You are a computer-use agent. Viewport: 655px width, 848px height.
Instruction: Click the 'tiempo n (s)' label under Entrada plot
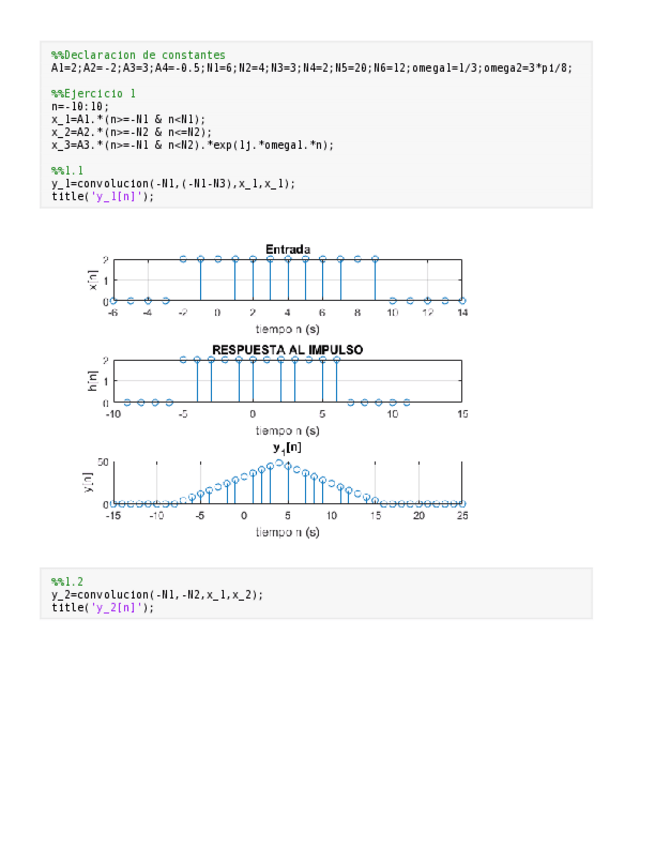coord(287,328)
